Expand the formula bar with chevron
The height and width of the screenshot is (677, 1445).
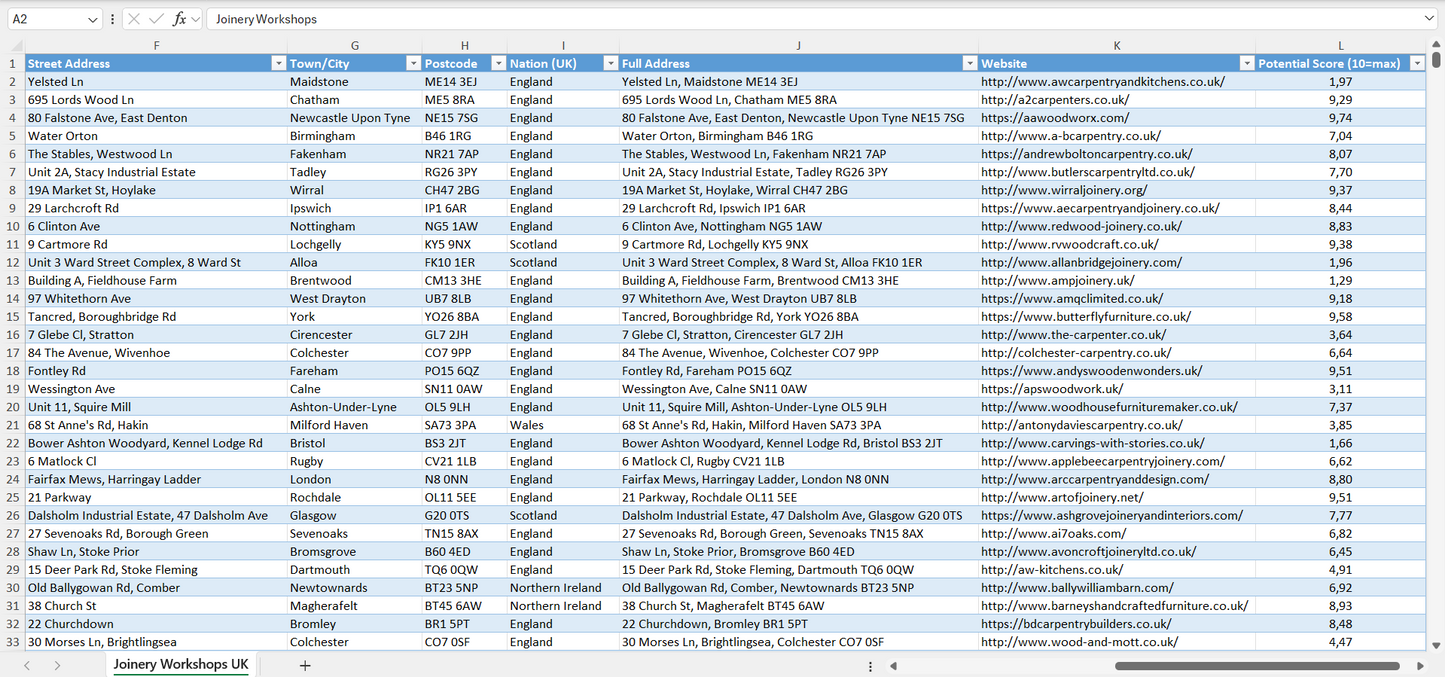coord(1429,19)
